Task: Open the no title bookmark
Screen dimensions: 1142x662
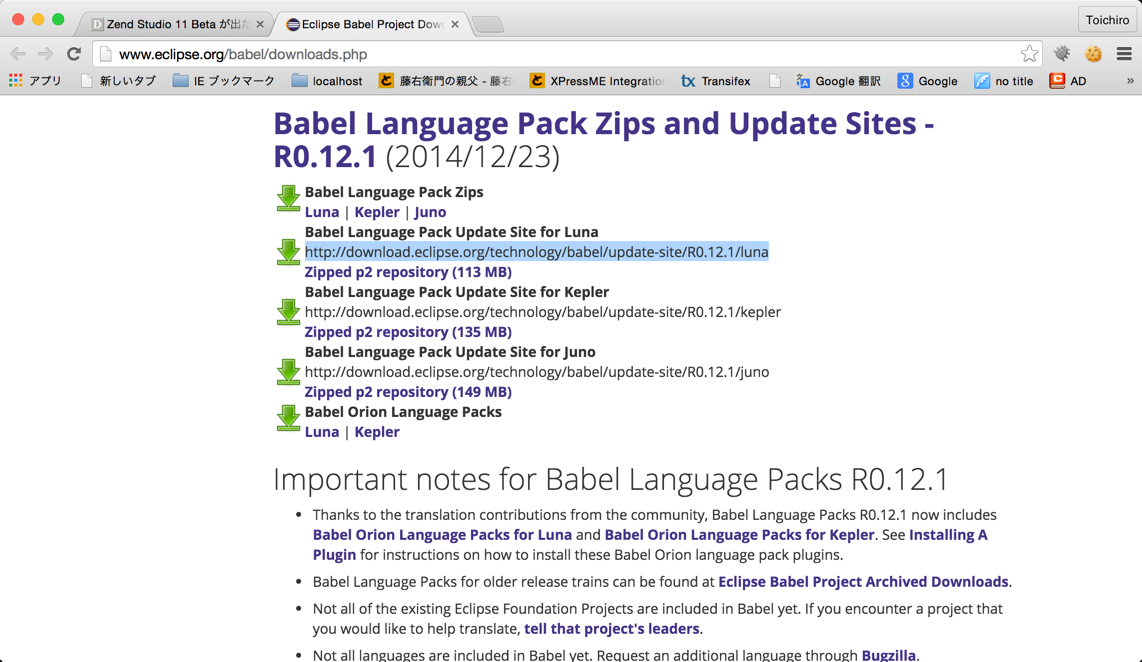Action: [x=1004, y=81]
